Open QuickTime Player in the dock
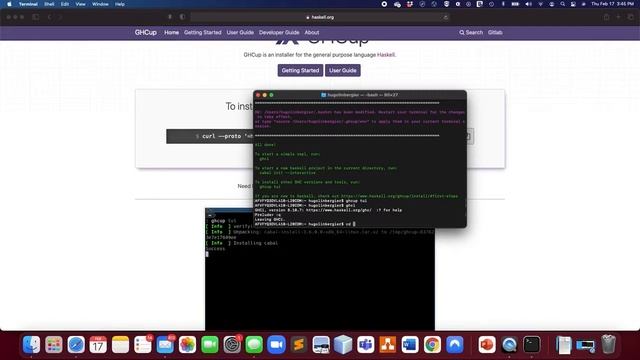 509,345
